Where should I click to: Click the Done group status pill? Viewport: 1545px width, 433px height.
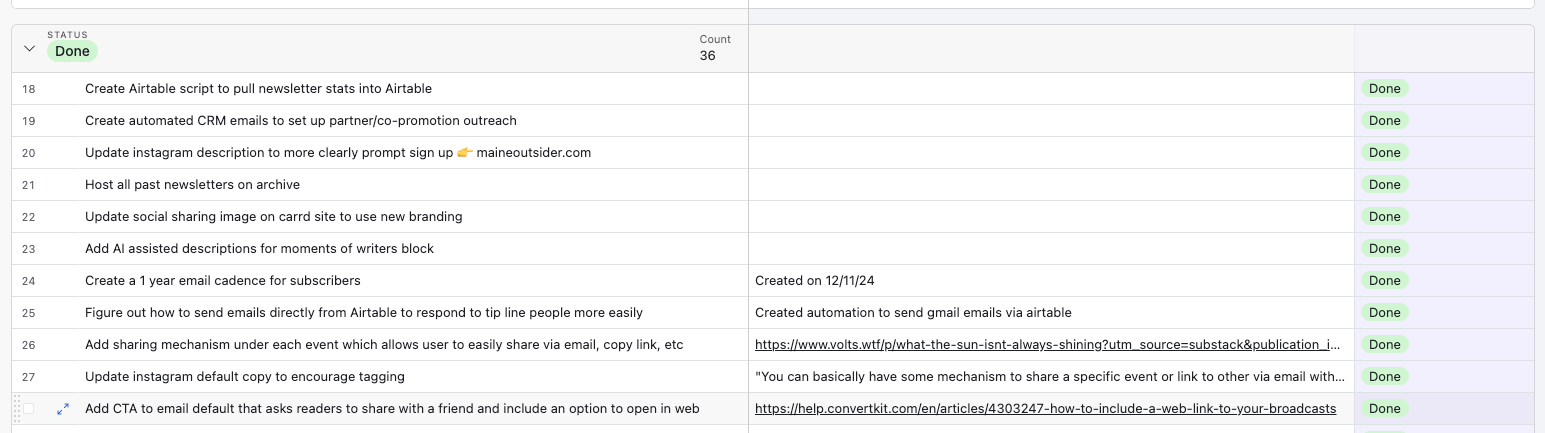click(x=72, y=51)
